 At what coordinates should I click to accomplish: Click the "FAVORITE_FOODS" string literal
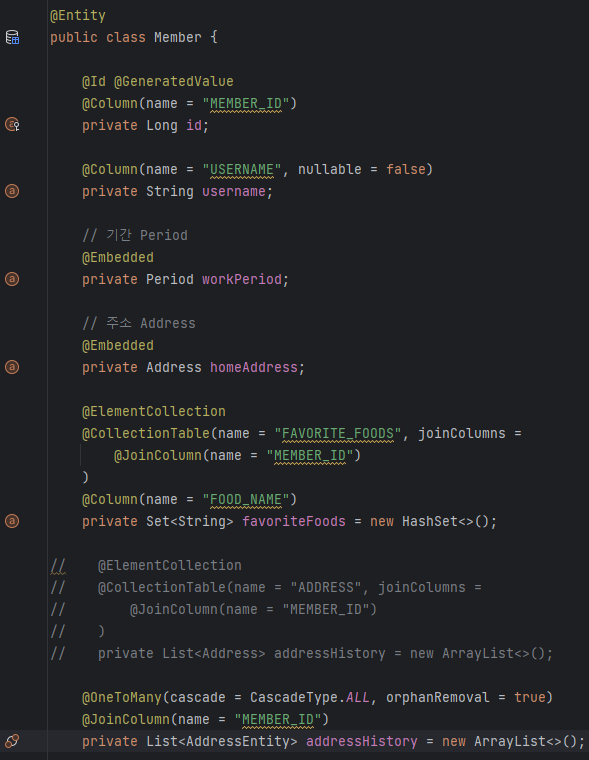click(x=337, y=433)
